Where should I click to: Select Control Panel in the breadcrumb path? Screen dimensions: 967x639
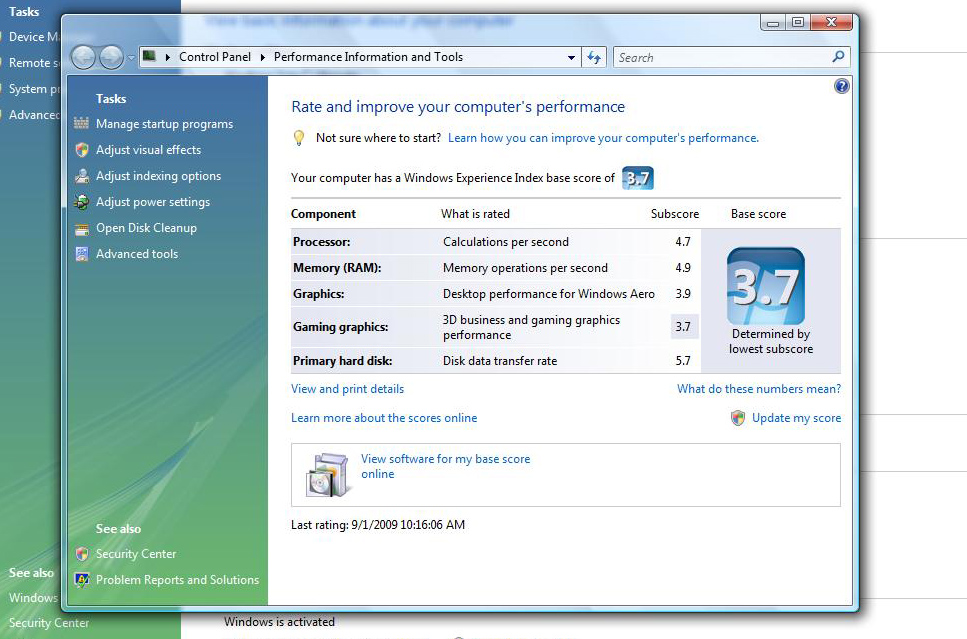point(215,57)
